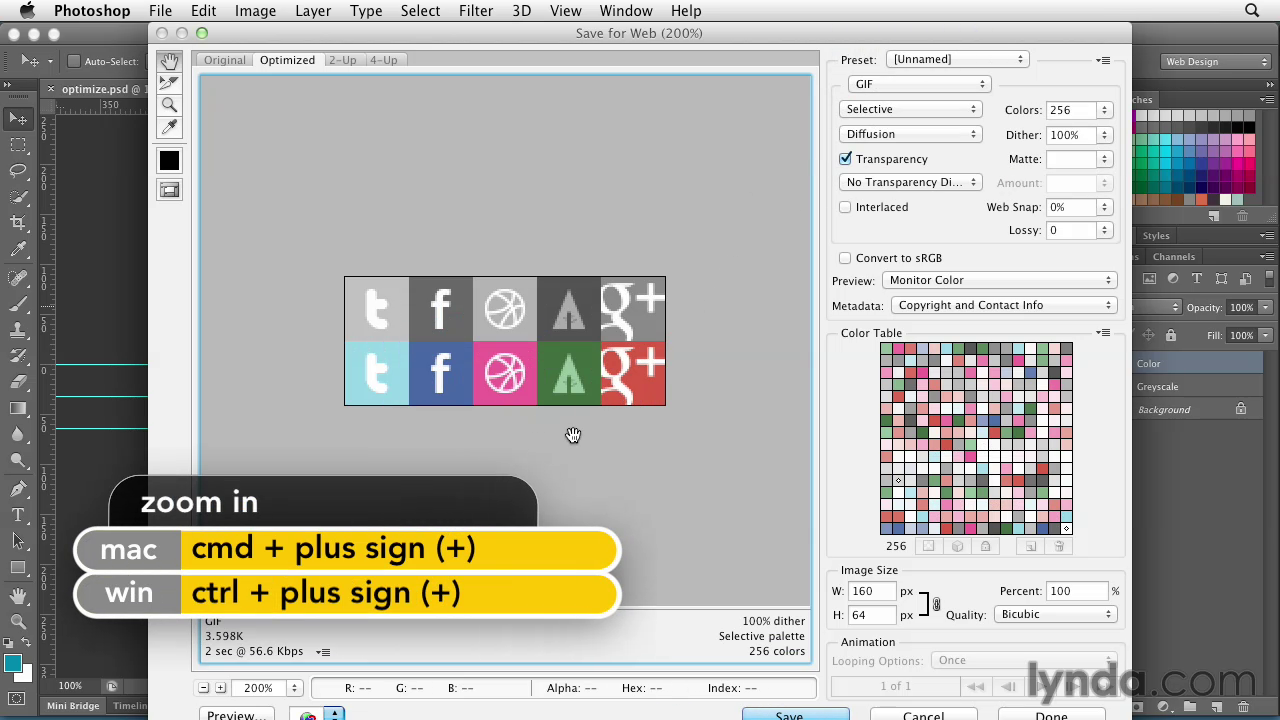The width and height of the screenshot is (1280, 720).
Task: Click the Percent input field
Action: click(1078, 591)
